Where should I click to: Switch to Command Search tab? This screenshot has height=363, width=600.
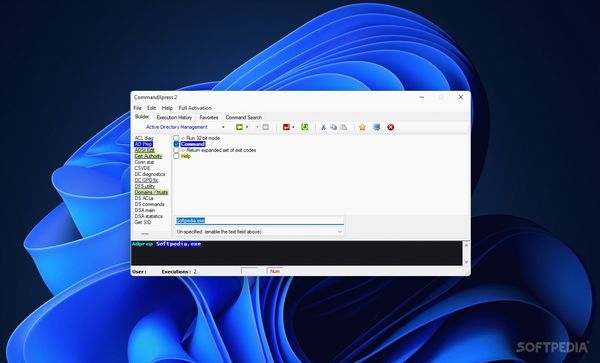pyautogui.click(x=244, y=117)
